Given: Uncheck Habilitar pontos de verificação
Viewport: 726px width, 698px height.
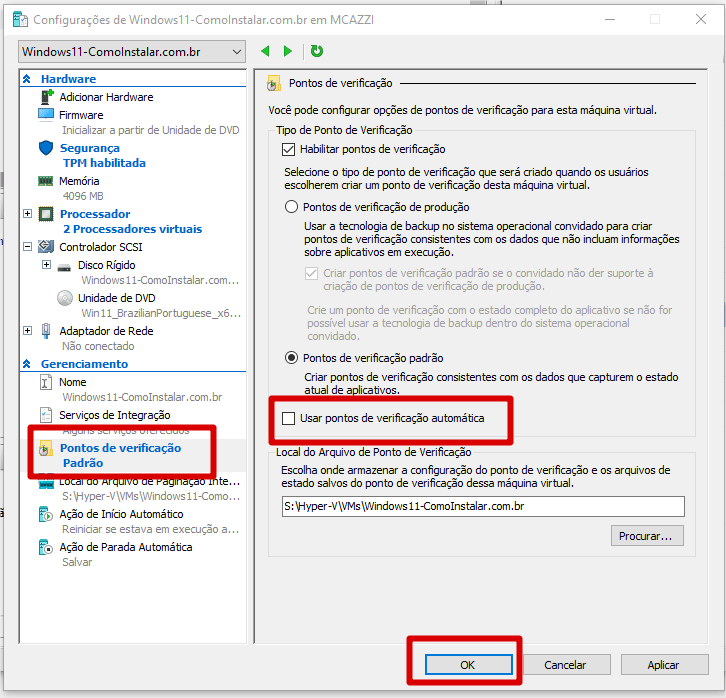Looking at the screenshot, I should (288, 149).
